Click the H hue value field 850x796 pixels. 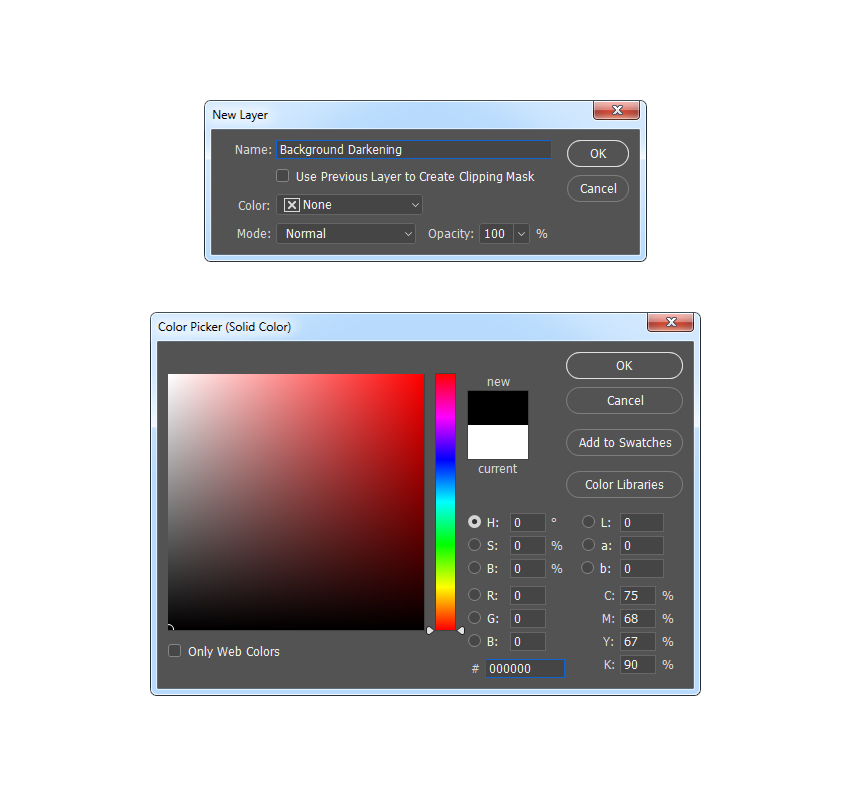pos(527,522)
